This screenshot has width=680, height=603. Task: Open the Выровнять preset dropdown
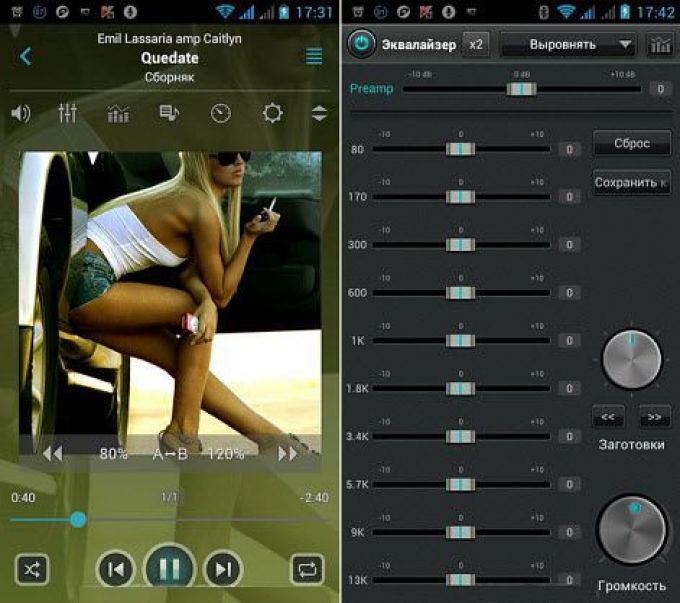(568, 45)
